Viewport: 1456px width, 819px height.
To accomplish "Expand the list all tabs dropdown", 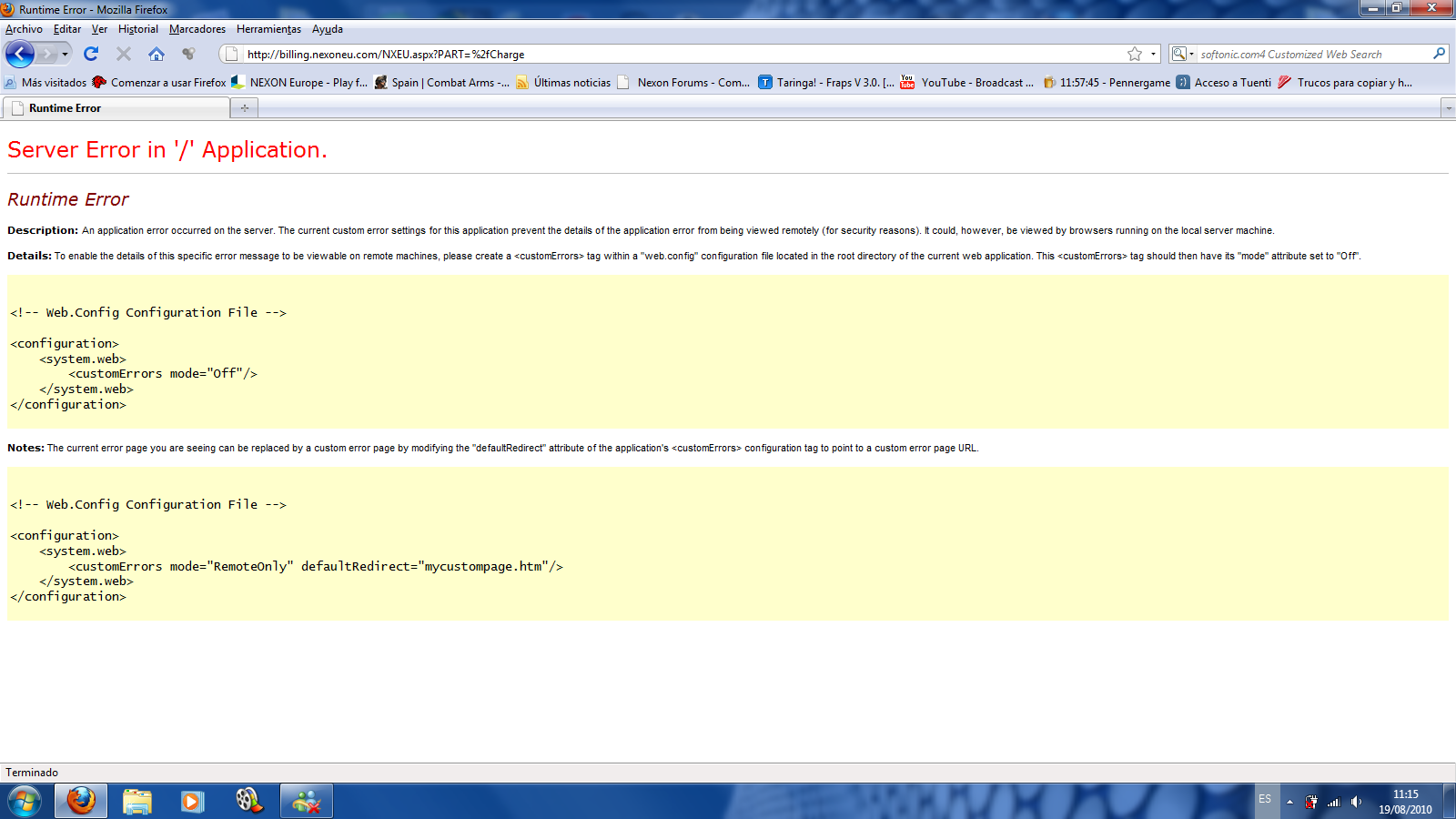I will click(x=1448, y=108).
